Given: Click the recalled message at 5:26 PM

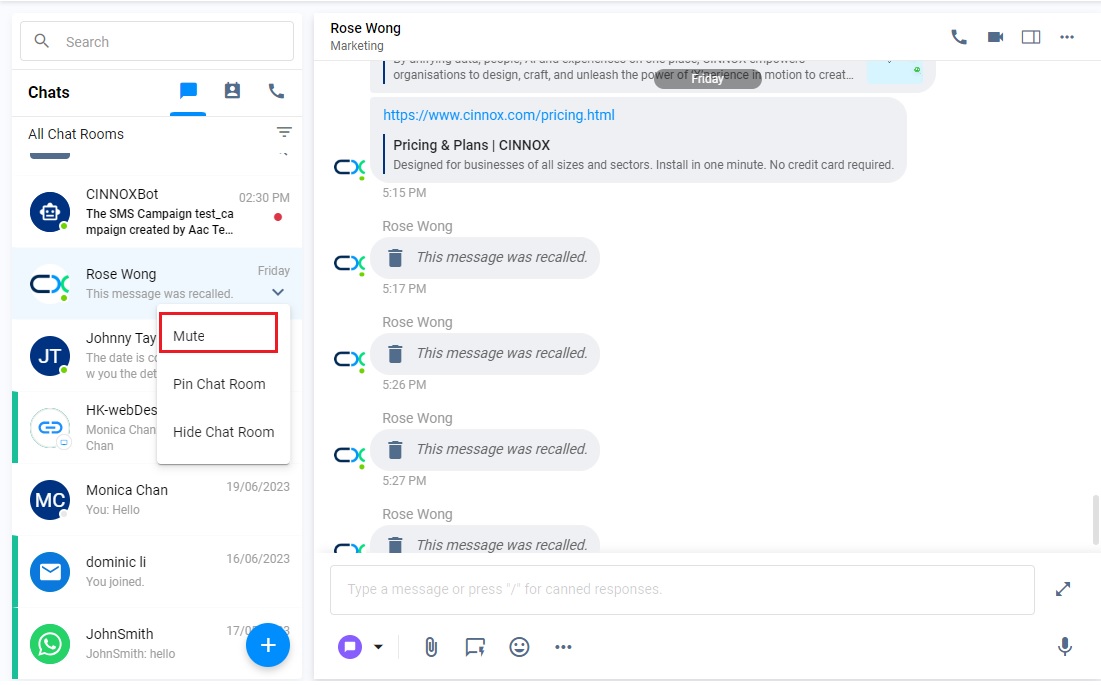Looking at the screenshot, I should point(484,354).
